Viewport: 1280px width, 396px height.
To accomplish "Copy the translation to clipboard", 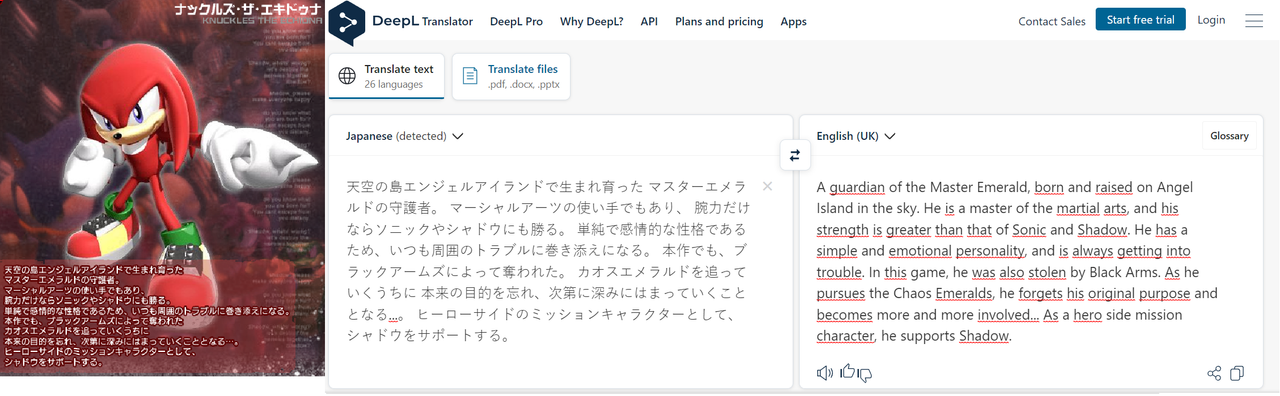I will point(1237,373).
